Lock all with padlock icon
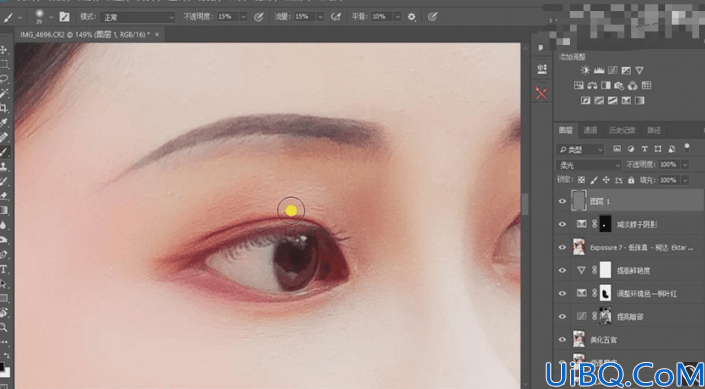705x389 pixels. pyautogui.click(x=631, y=180)
